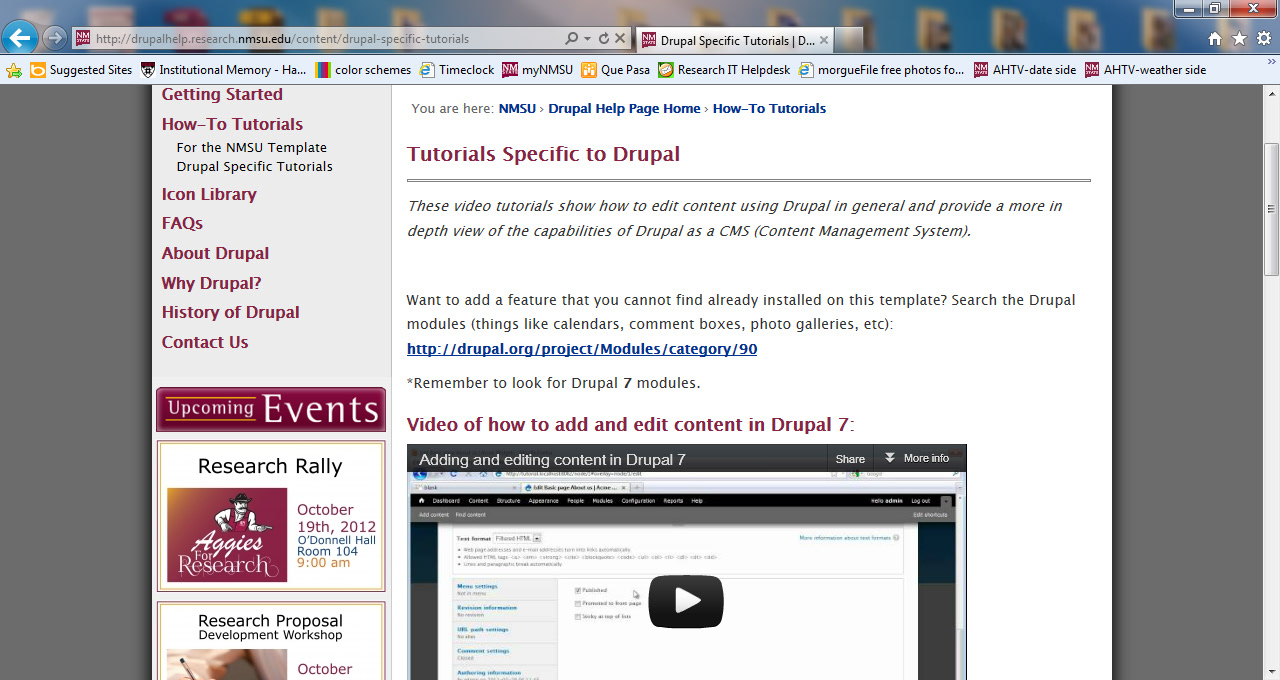
Task: Open AHTV-date side bookmark
Action: [1025, 70]
